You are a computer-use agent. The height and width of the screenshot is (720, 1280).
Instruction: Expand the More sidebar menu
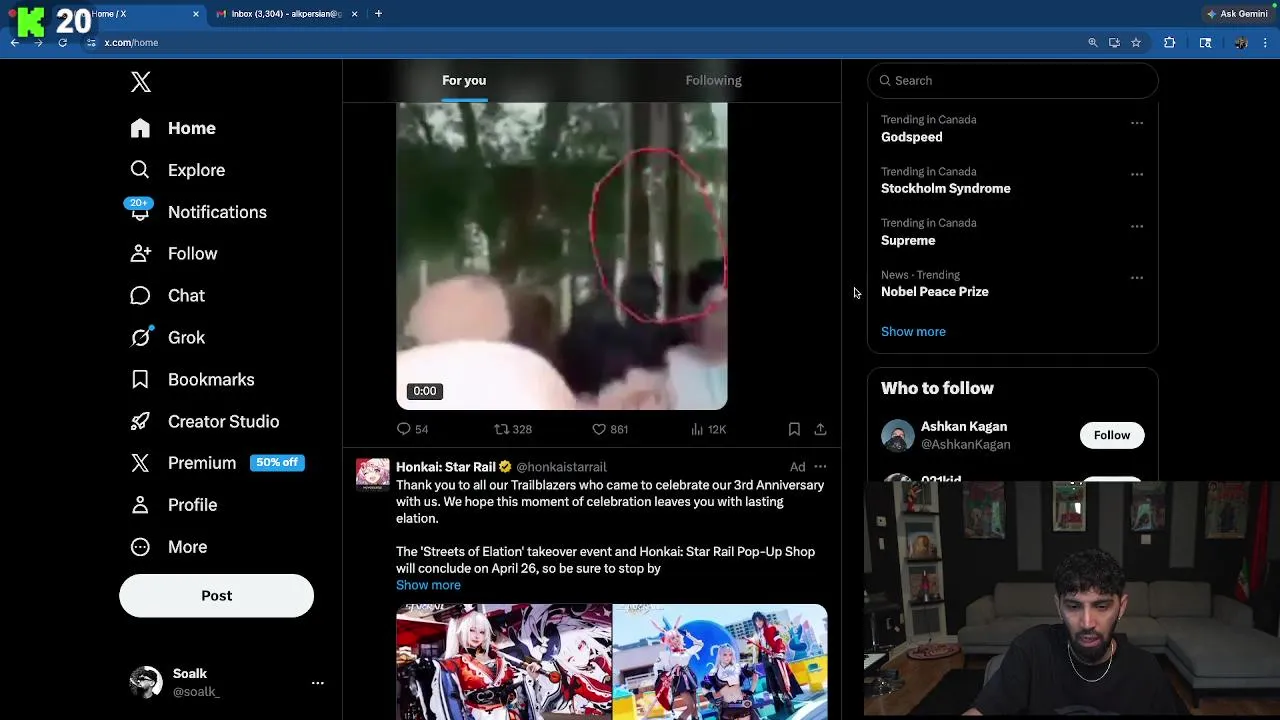[169, 547]
